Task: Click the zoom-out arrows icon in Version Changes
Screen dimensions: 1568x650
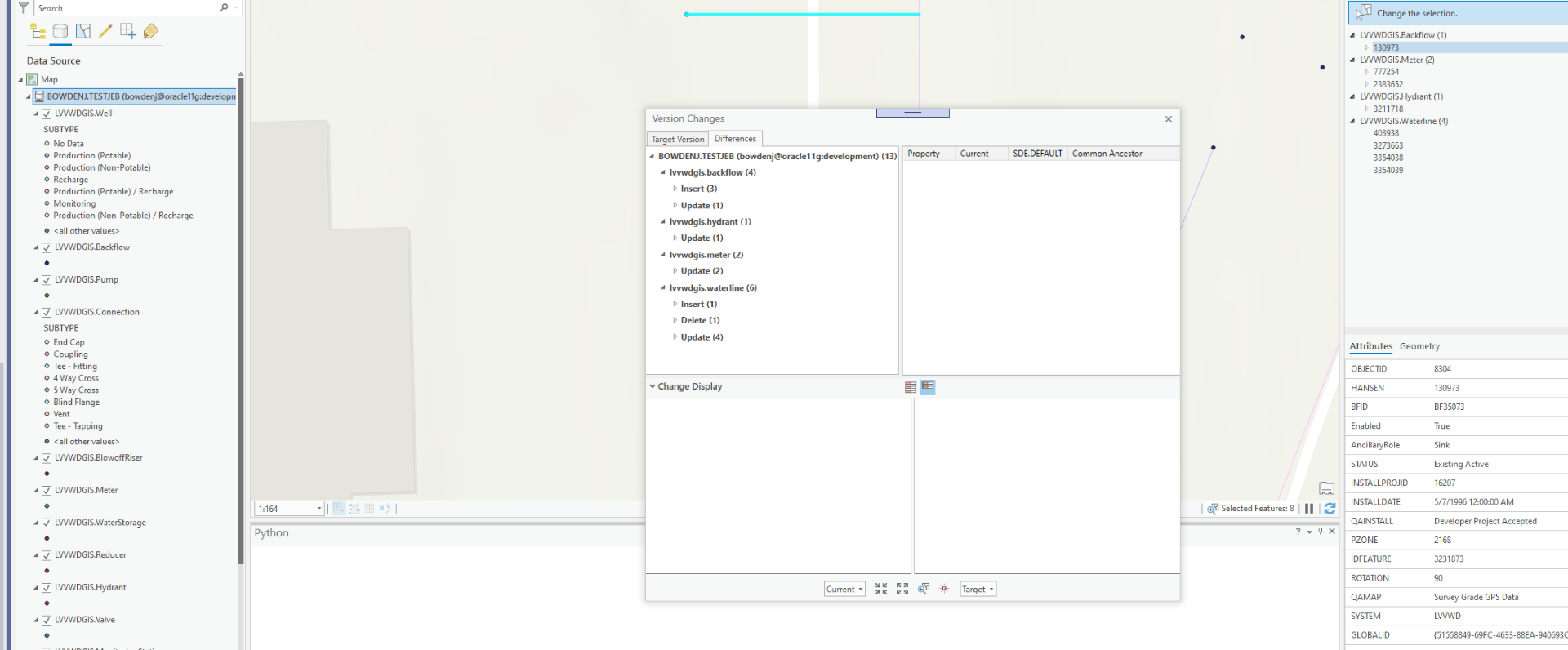Action: [x=902, y=589]
